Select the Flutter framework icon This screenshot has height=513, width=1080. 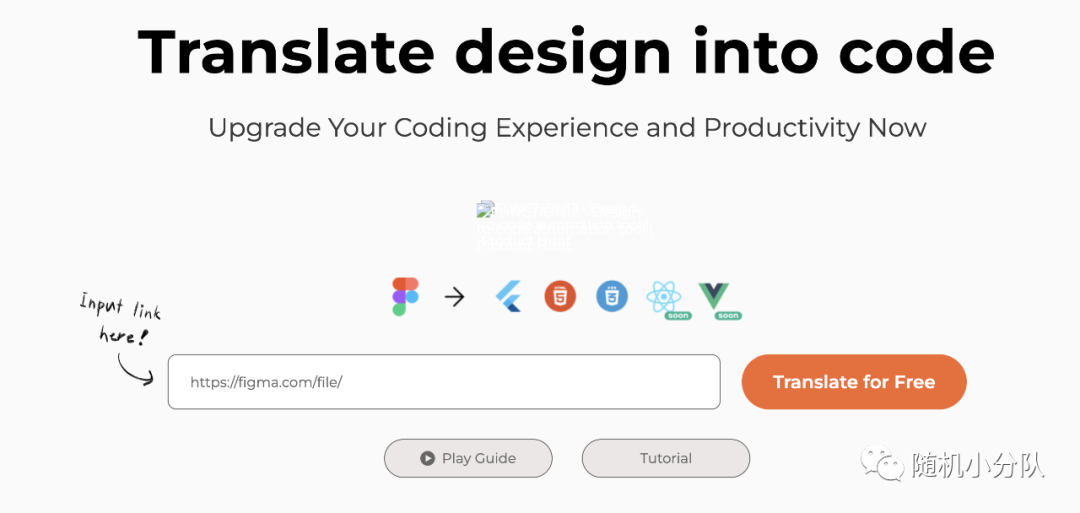[x=510, y=296]
